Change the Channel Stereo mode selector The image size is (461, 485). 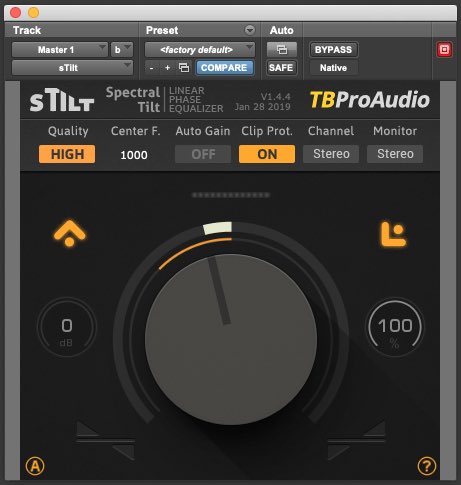[x=331, y=154]
